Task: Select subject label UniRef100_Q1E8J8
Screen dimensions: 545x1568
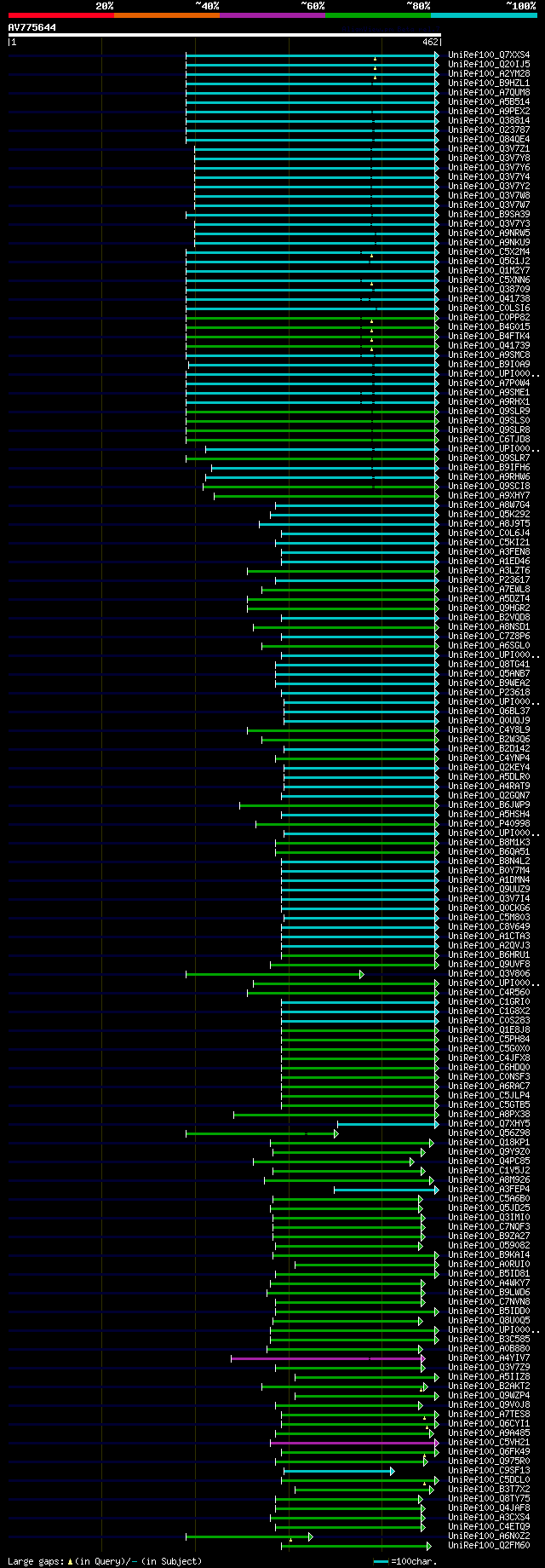Action: pyautogui.click(x=489, y=1029)
